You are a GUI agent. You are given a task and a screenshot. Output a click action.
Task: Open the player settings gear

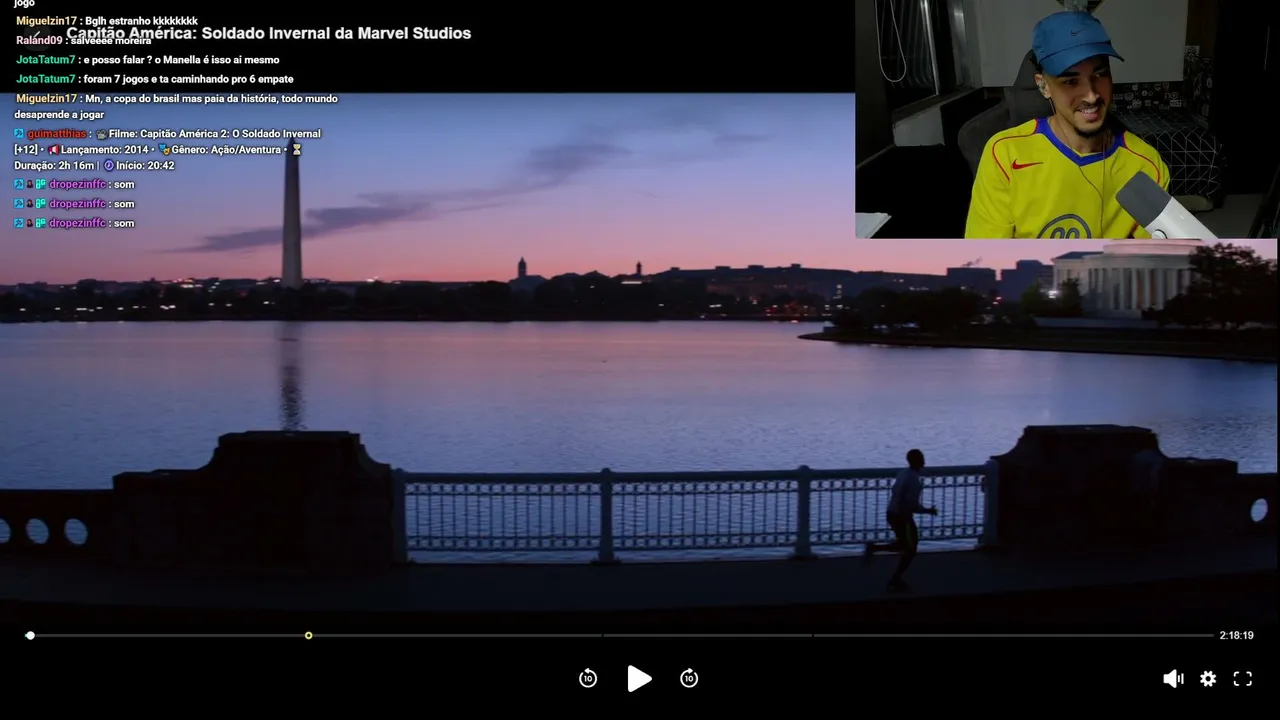[1208, 679]
